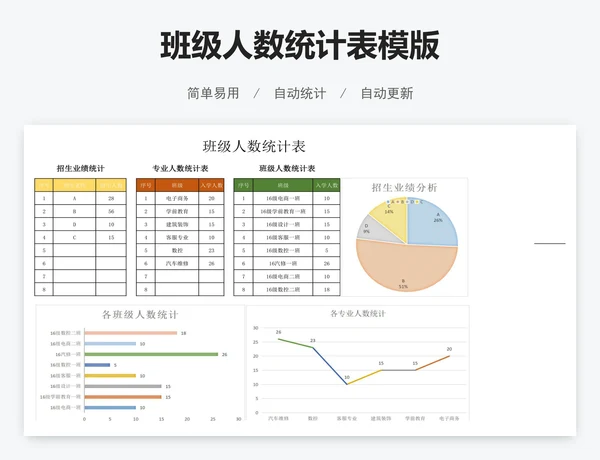600x460 pixels.
Task: Click the pie chart title 招生业绩分析
Action: click(404, 188)
